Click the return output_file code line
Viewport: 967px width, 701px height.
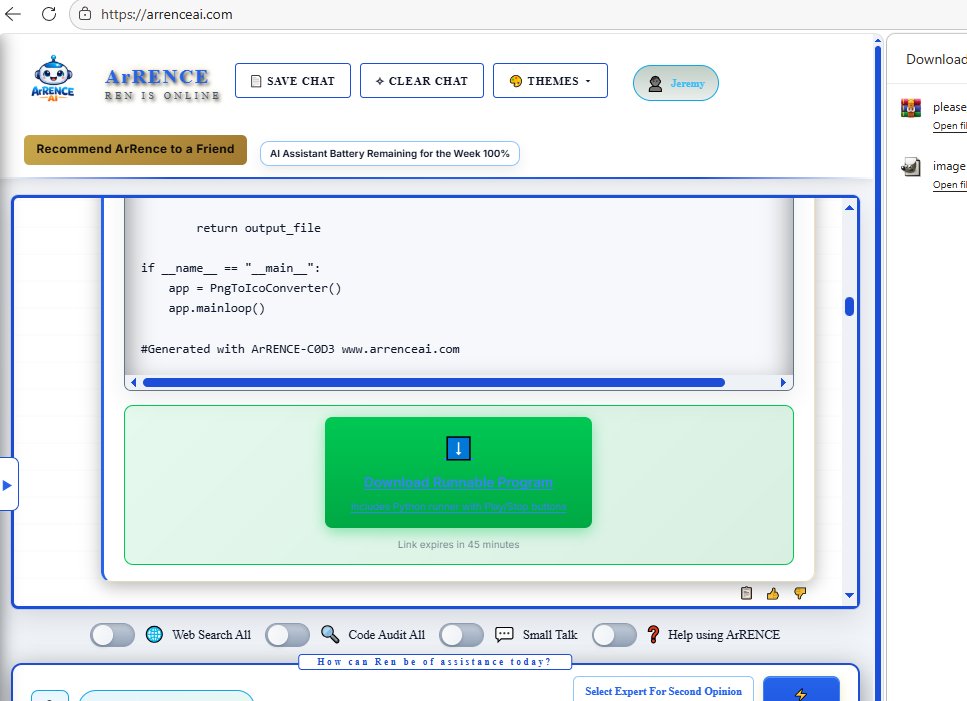[x=258, y=228]
